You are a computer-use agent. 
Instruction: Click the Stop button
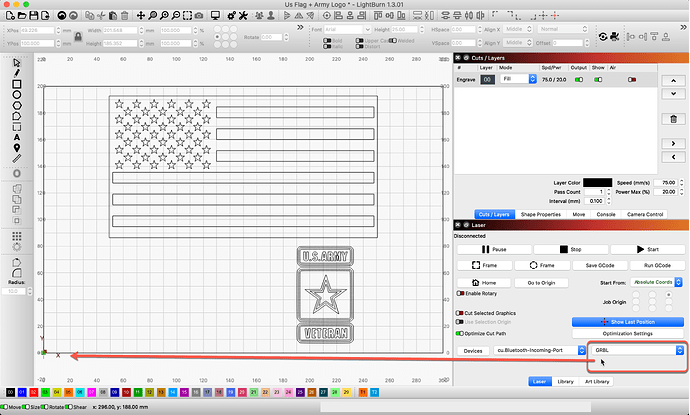coord(571,249)
